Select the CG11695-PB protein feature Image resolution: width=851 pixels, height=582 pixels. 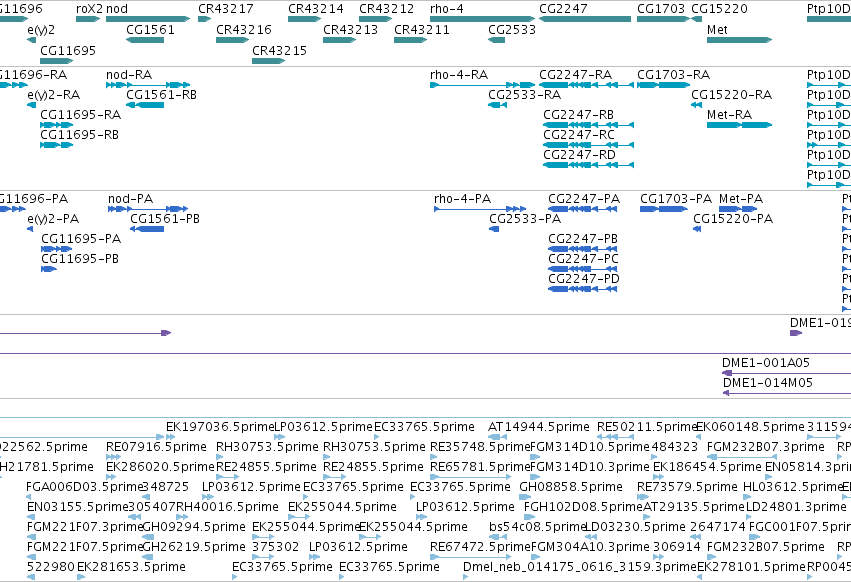pyautogui.click(x=49, y=269)
